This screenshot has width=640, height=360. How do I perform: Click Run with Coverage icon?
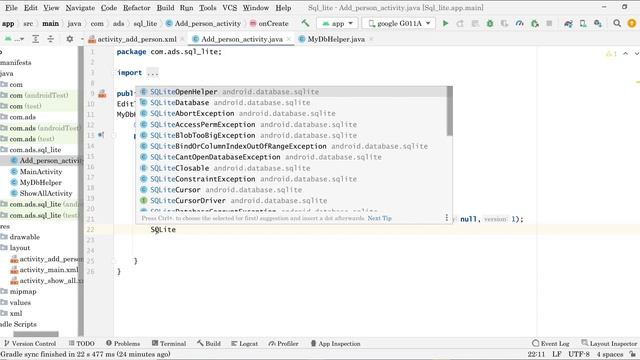tap(504, 23)
